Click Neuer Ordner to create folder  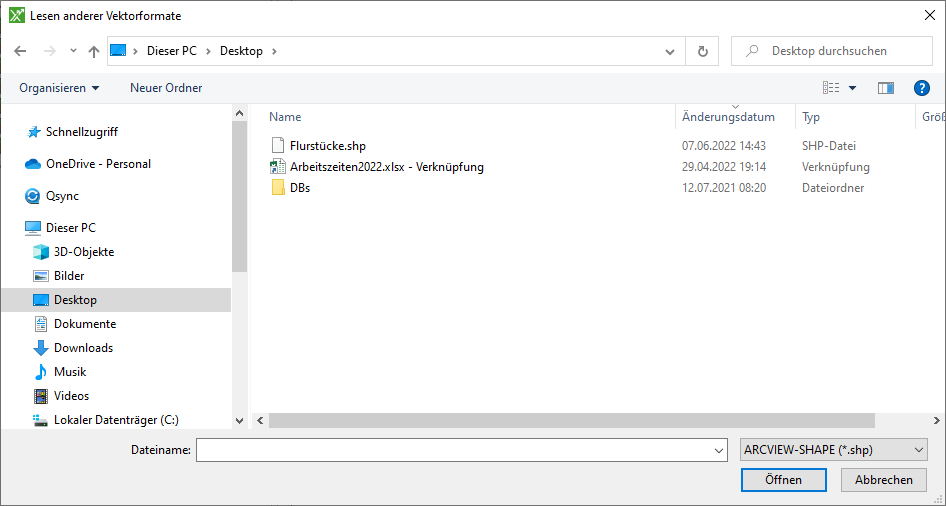point(166,88)
